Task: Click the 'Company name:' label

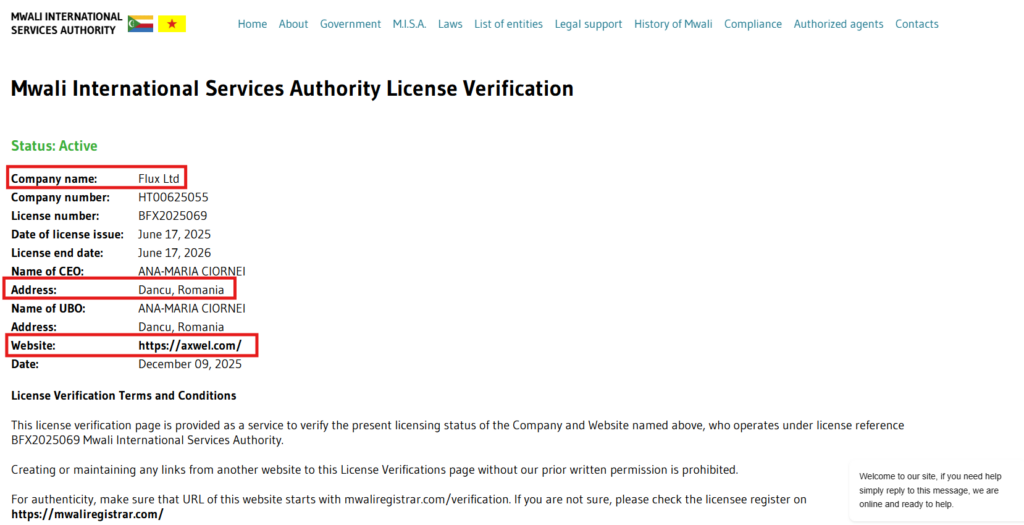Action: 54,178
